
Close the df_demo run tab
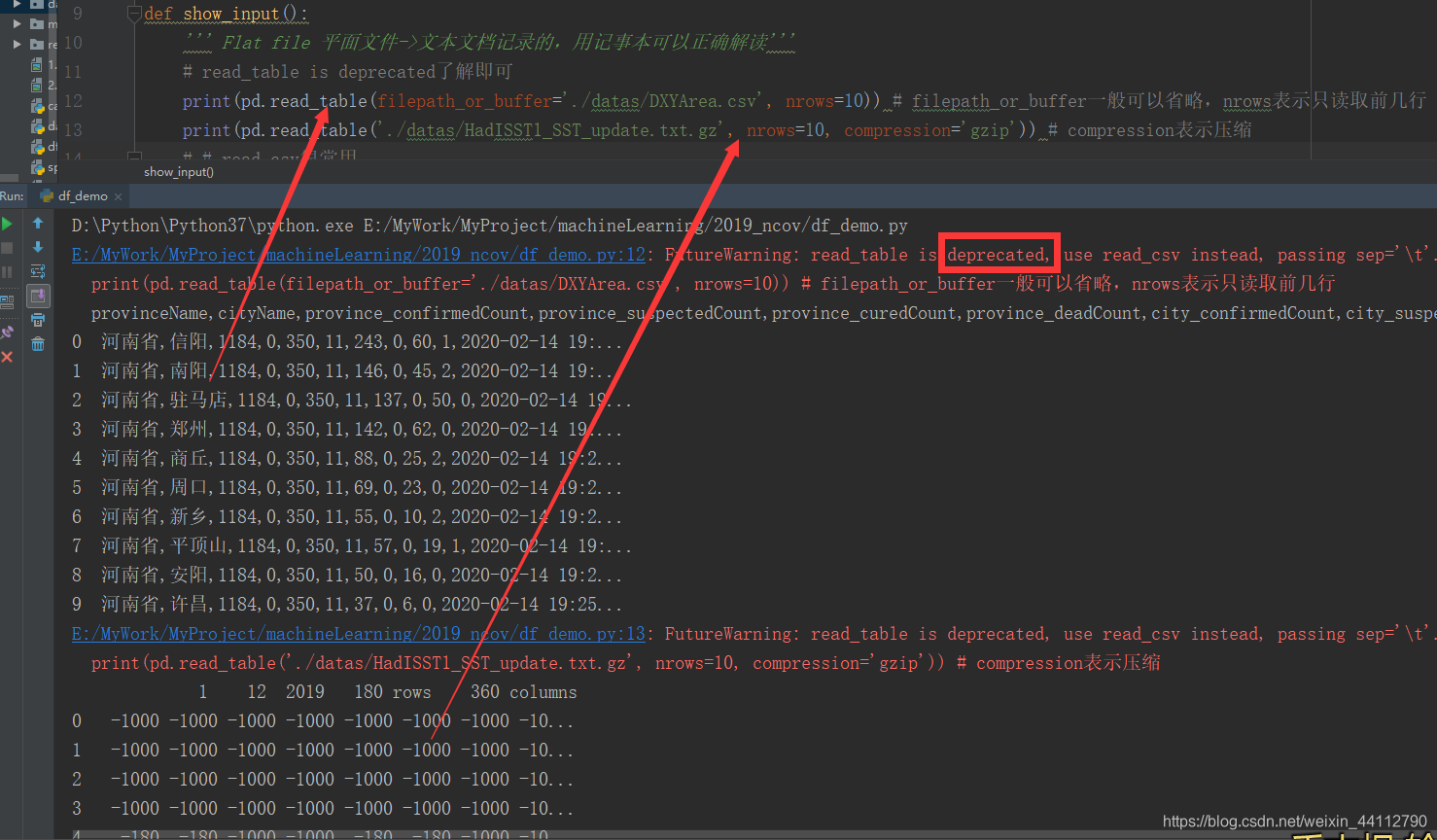point(118,196)
